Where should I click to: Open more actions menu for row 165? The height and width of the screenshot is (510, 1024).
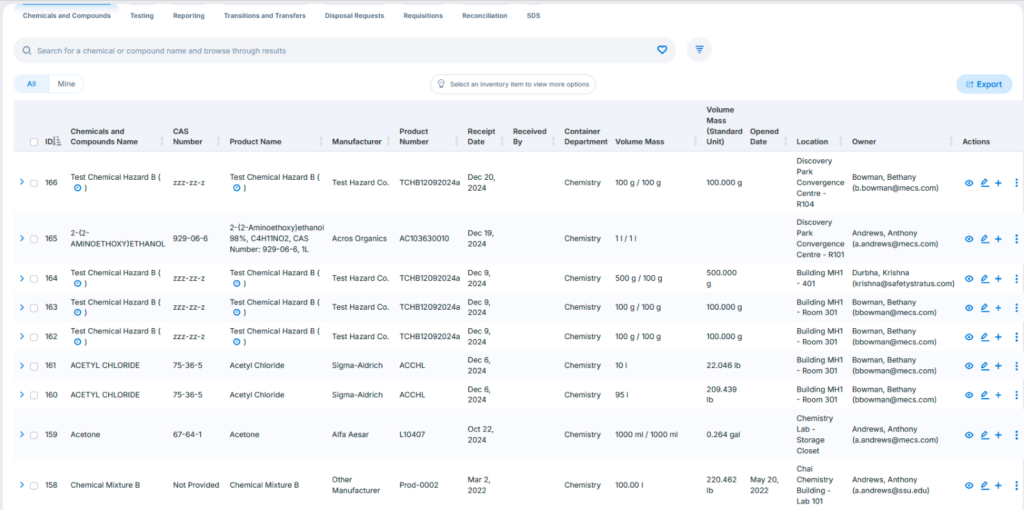[x=1016, y=239]
